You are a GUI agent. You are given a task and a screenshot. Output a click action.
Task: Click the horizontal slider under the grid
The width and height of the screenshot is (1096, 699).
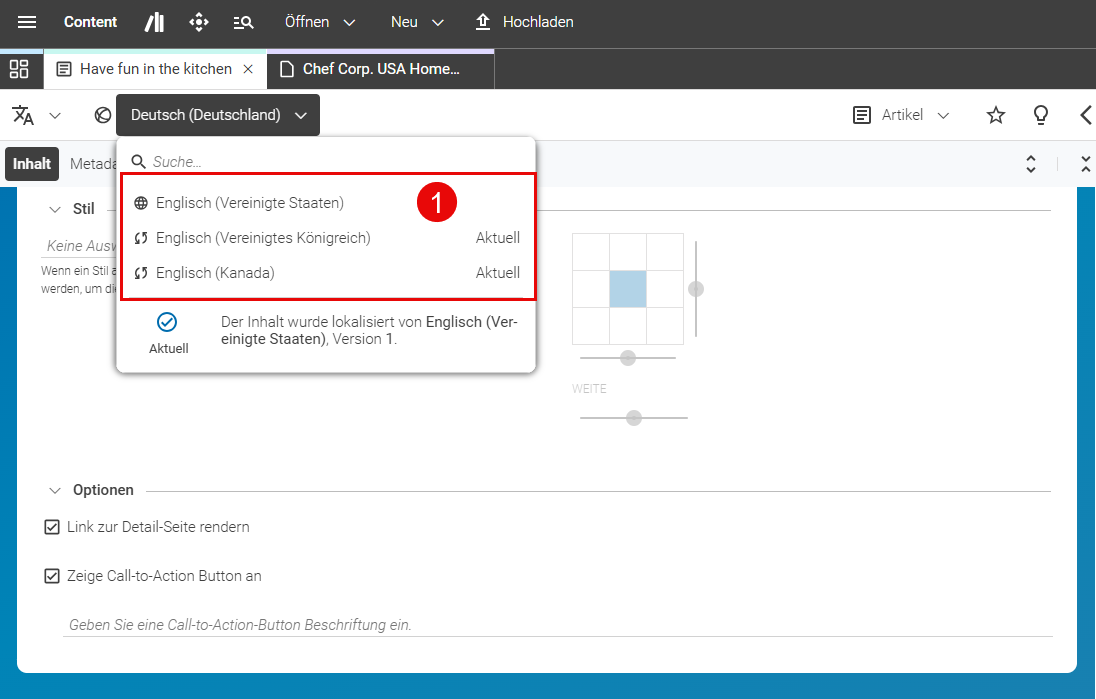pos(628,358)
